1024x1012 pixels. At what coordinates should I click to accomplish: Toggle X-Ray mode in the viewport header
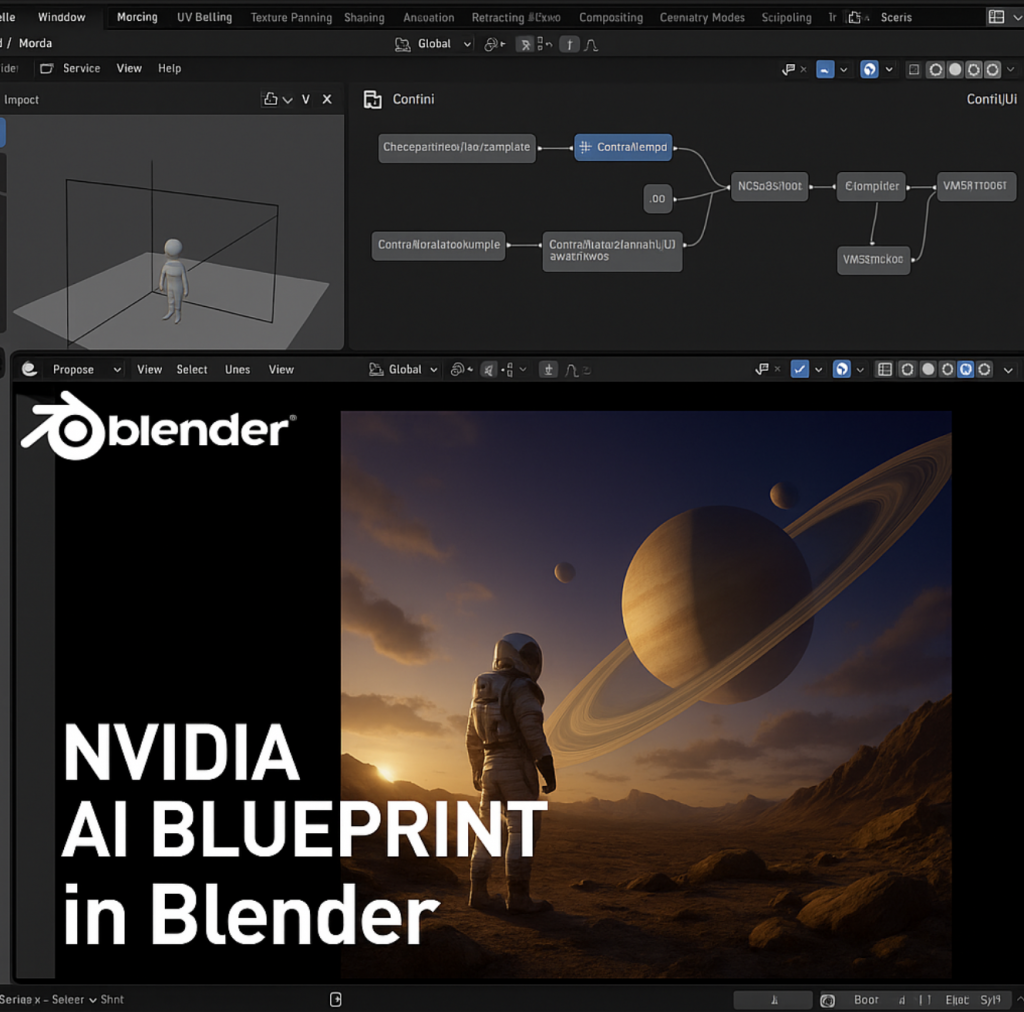pyautogui.click(x=884, y=369)
